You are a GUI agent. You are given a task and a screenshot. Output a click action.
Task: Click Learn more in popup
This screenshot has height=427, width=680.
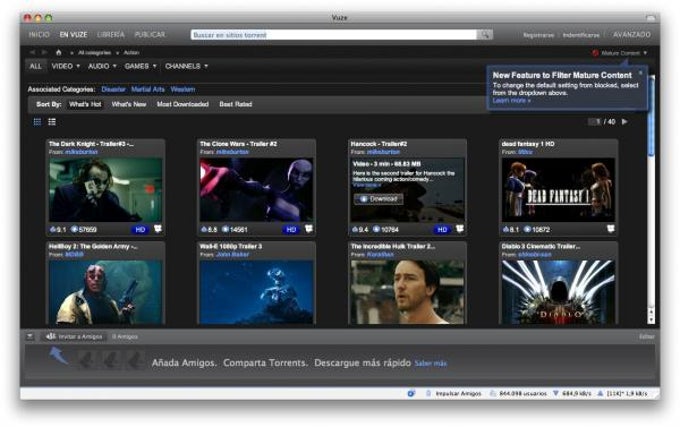(511, 101)
